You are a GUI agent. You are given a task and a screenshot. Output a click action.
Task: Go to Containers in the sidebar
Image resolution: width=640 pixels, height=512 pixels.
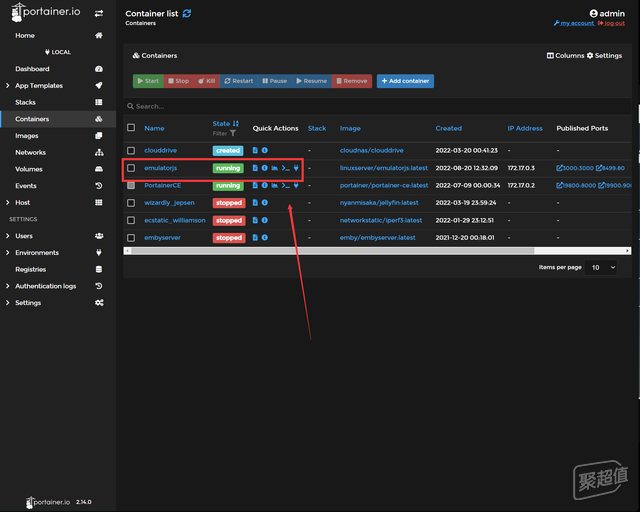pos(58,119)
